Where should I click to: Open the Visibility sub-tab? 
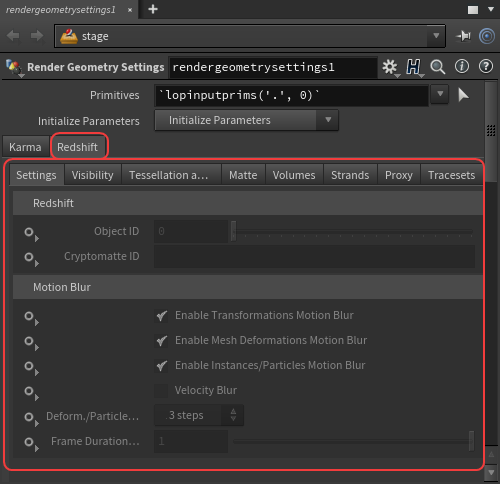tap(92, 175)
